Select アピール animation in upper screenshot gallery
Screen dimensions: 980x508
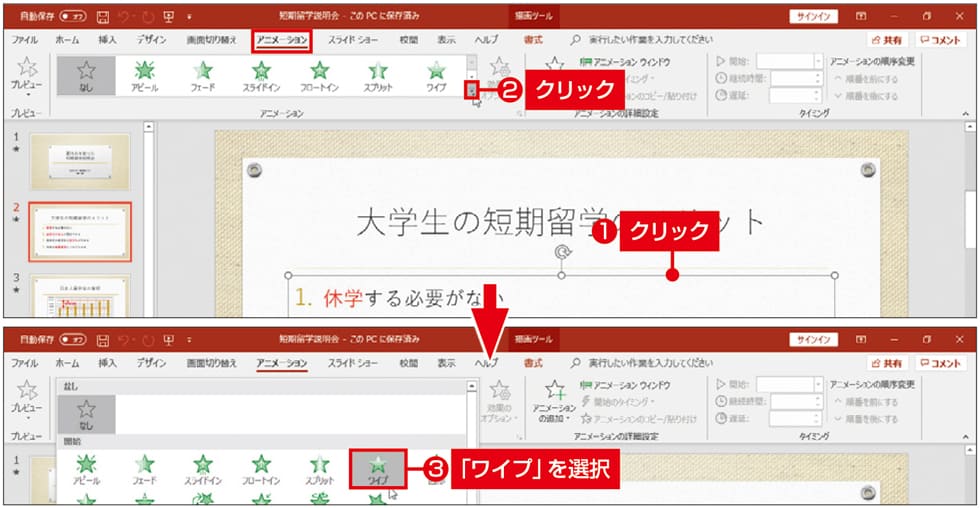click(144, 76)
